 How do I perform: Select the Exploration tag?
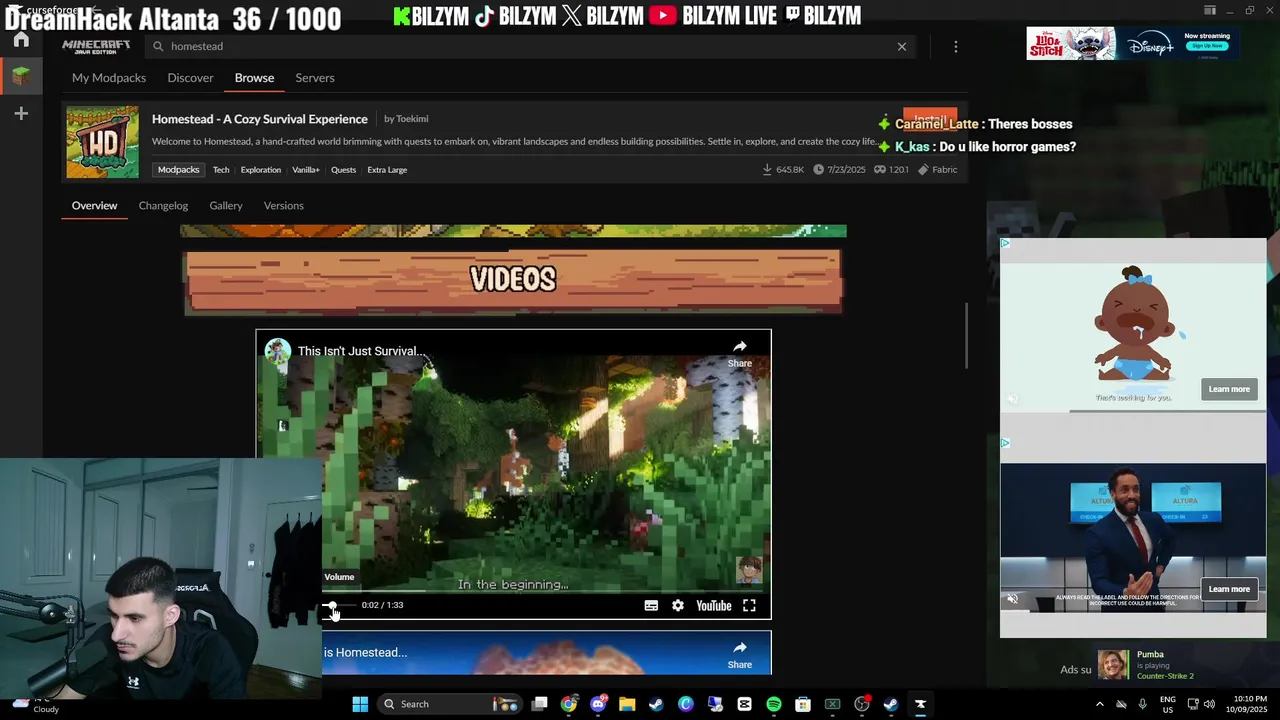click(x=261, y=170)
